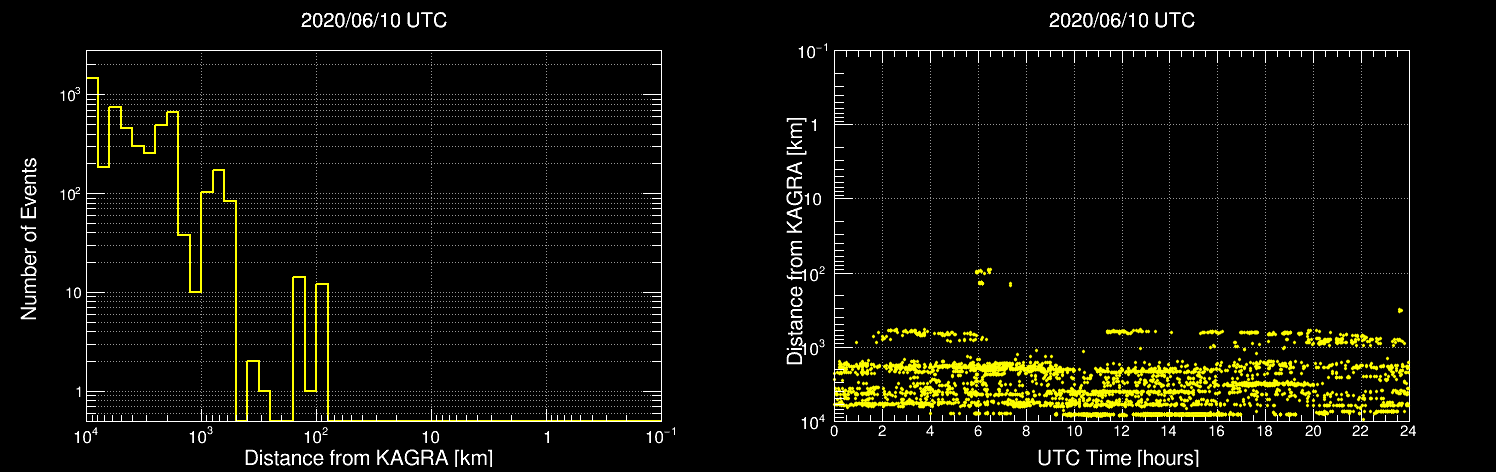
Task: Click the scatter plot title "2020/06/10 UTC"
Action: coord(1121,21)
